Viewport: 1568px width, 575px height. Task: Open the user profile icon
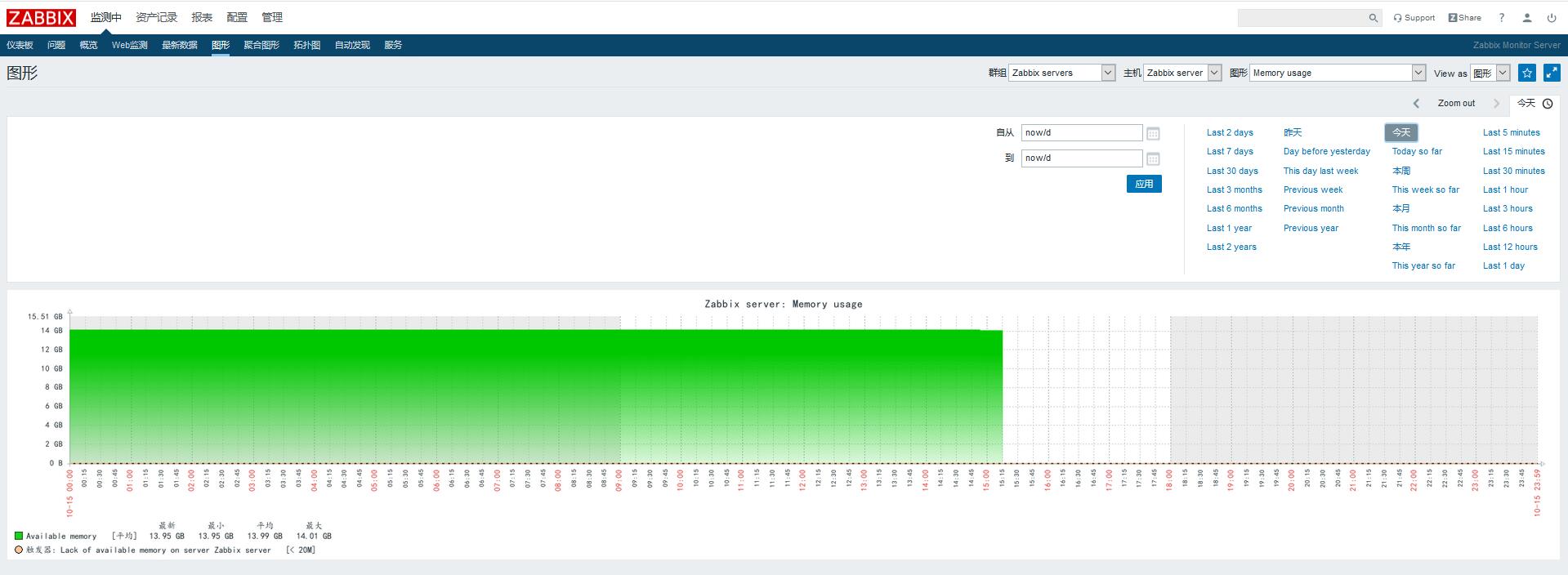click(1526, 18)
